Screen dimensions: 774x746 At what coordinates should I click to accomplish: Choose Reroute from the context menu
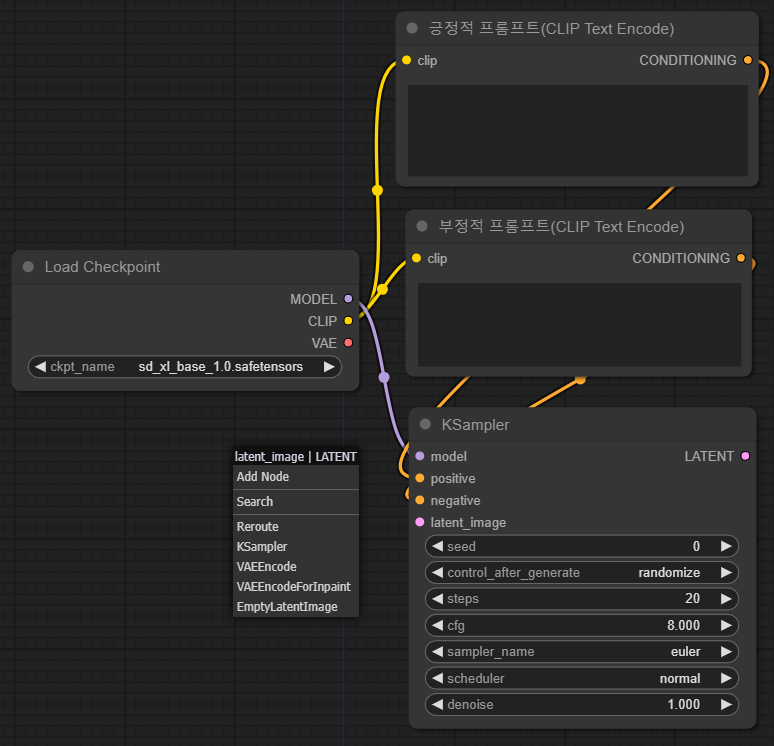[x=296, y=527]
